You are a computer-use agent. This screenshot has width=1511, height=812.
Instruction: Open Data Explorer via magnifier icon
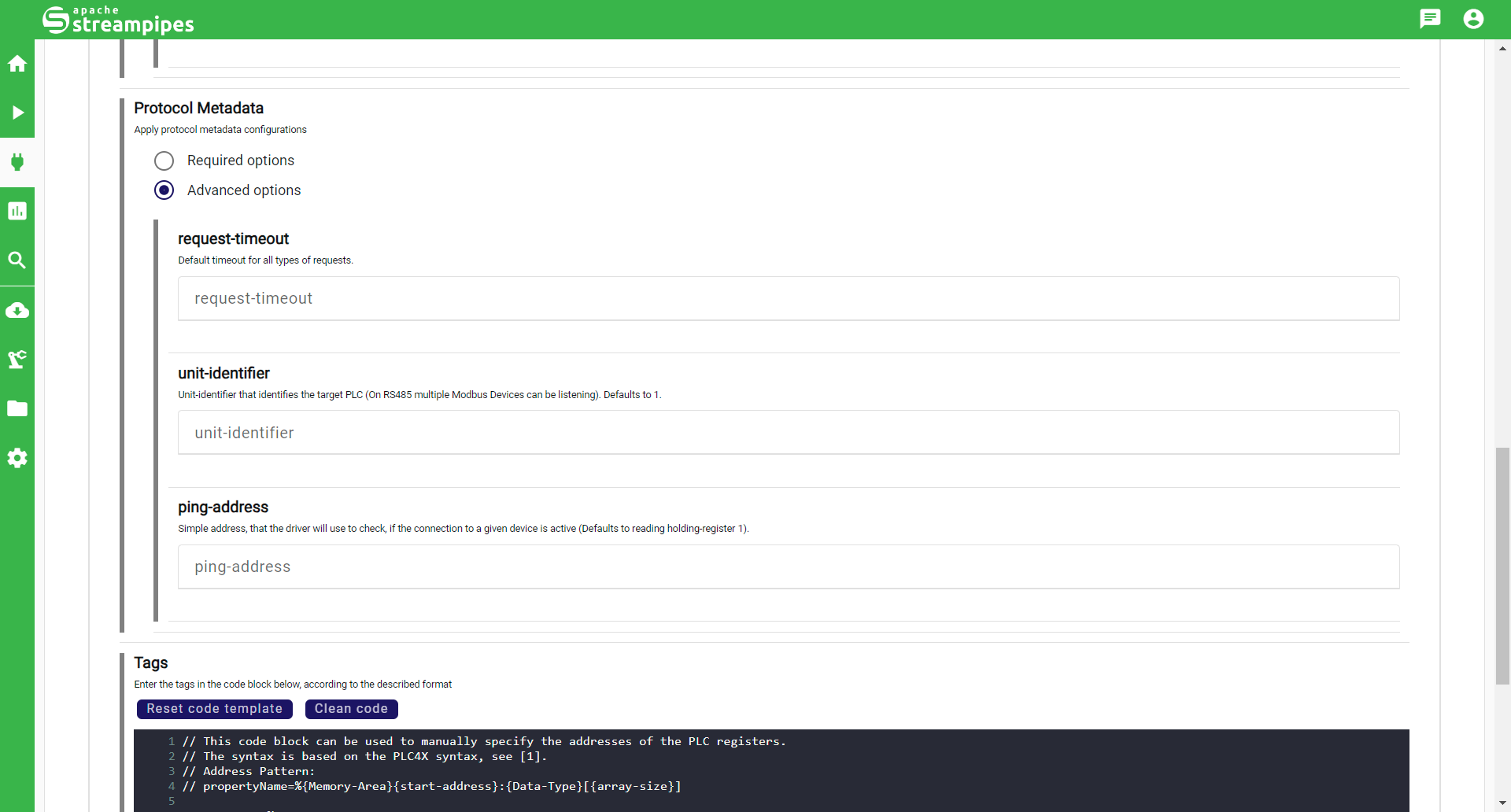[x=17, y=260]
